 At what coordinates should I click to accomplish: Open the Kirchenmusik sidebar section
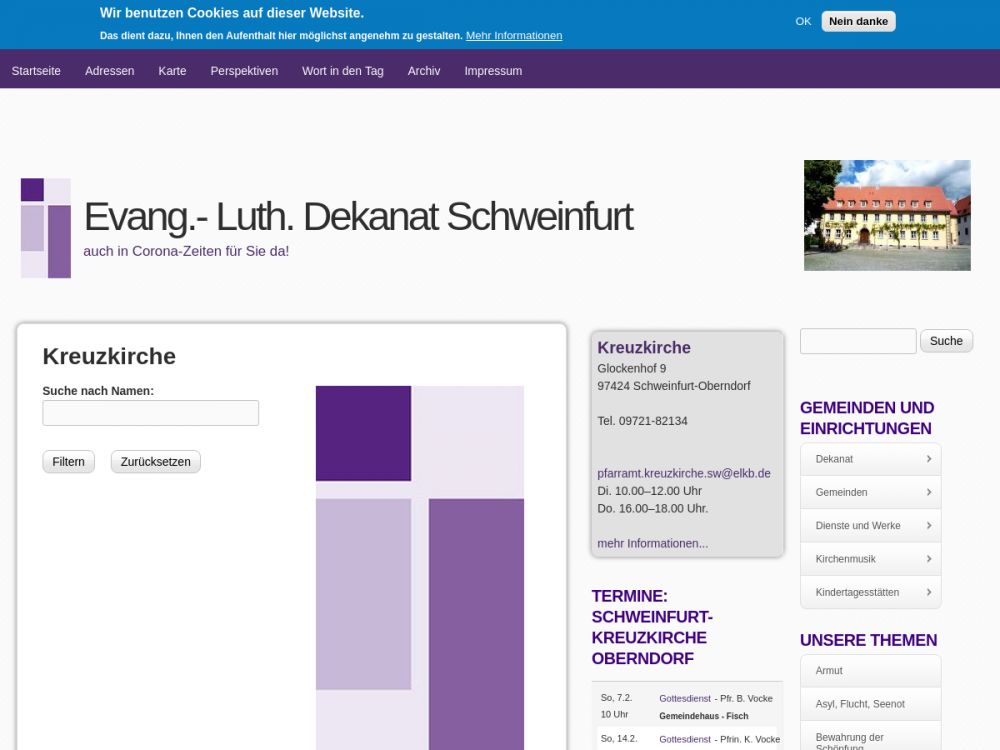(870, 559)
